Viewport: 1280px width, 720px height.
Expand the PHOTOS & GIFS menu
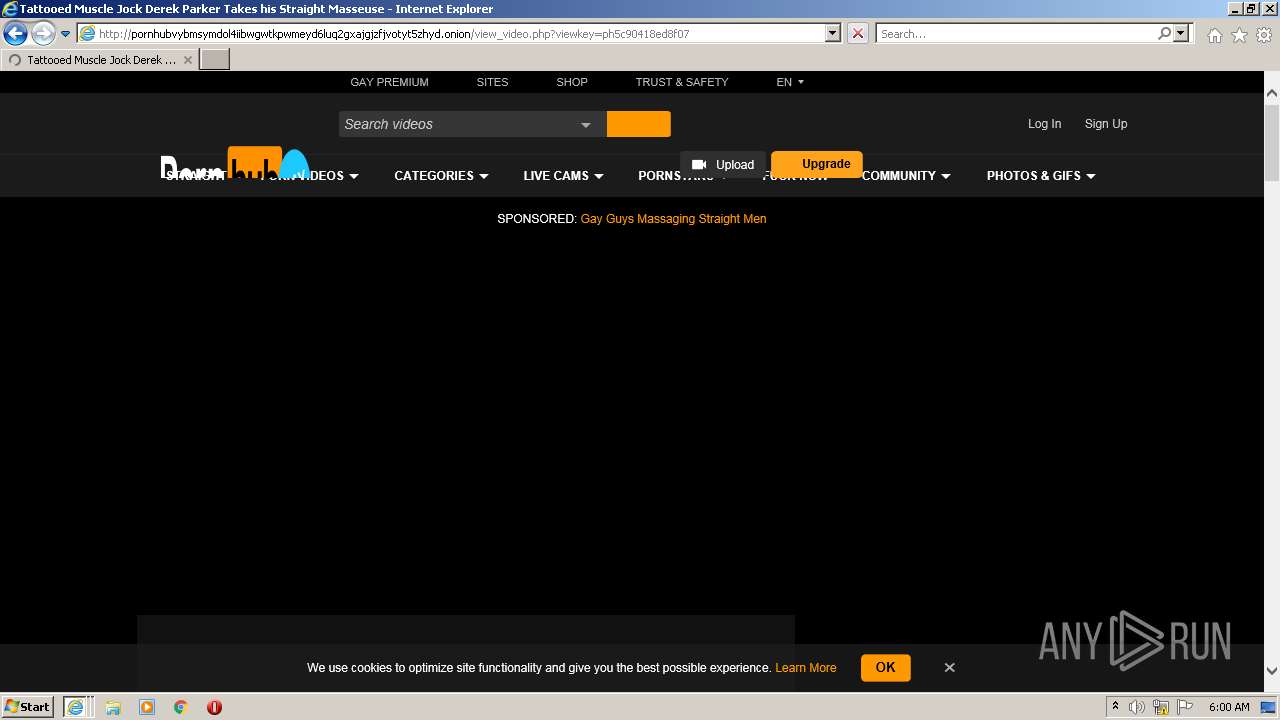point(1041,176)
